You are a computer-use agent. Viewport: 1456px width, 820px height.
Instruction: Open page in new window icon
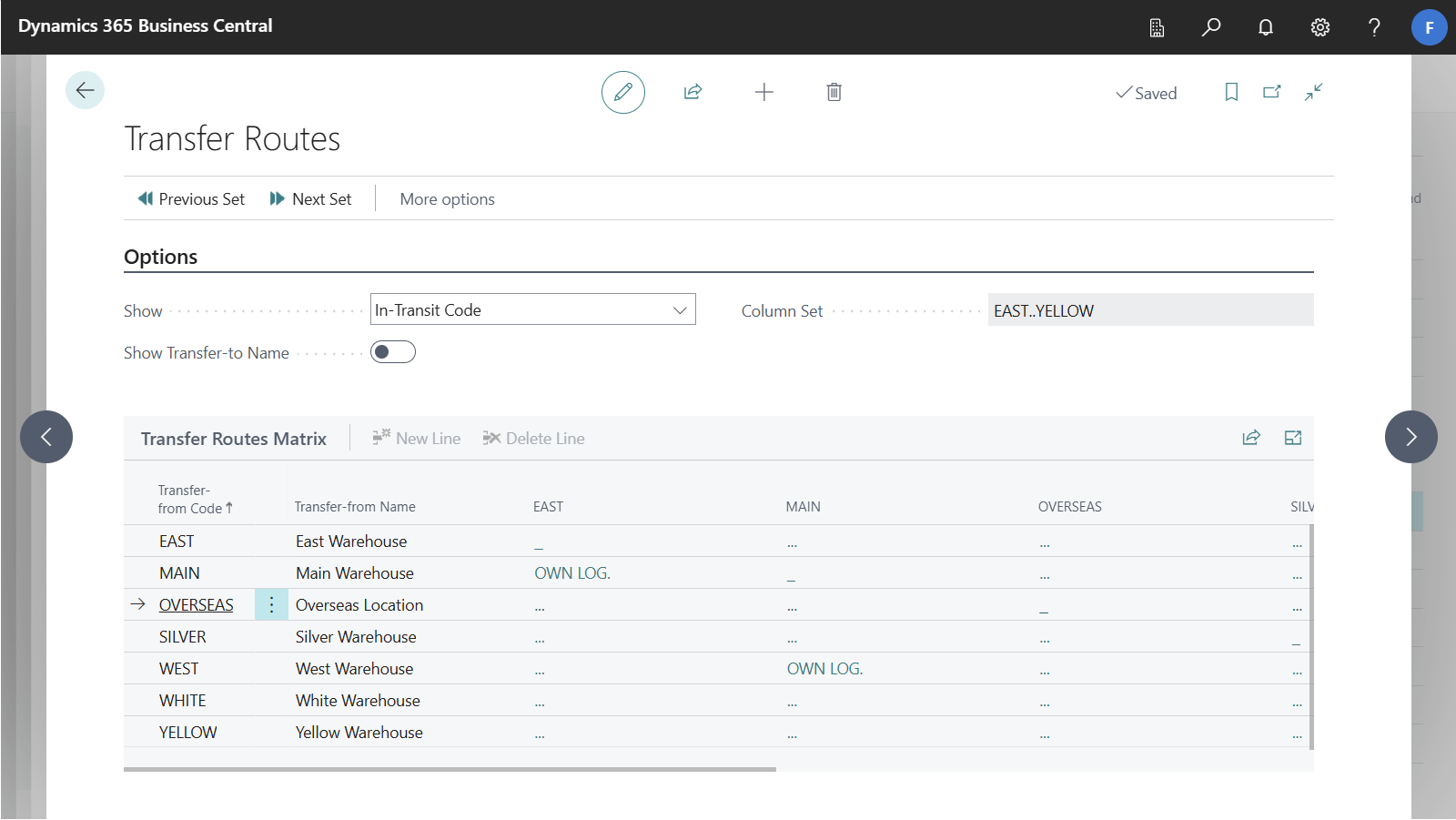(1272, 92)
